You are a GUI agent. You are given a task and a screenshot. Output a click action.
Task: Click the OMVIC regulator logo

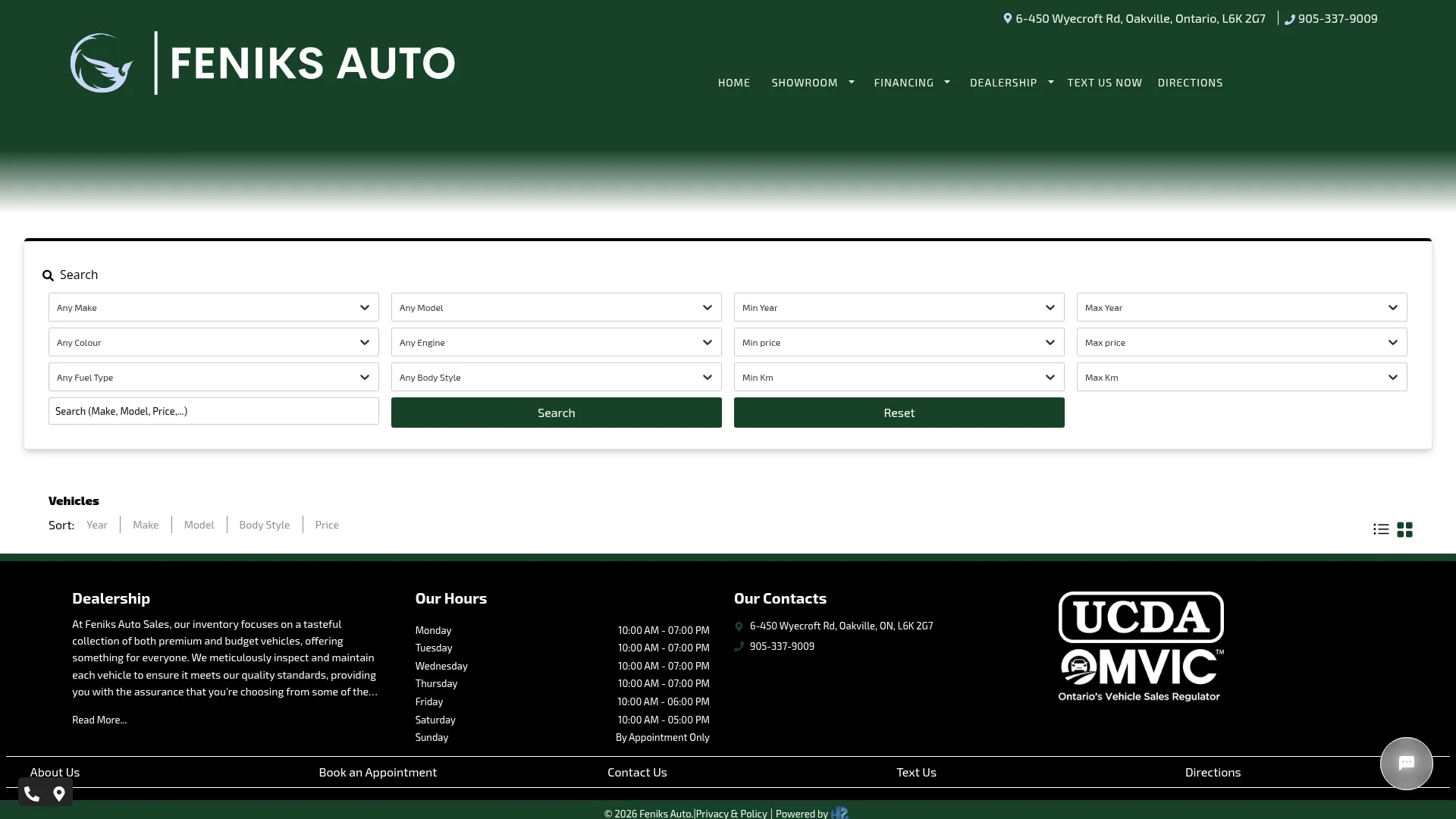(1141, 675)
